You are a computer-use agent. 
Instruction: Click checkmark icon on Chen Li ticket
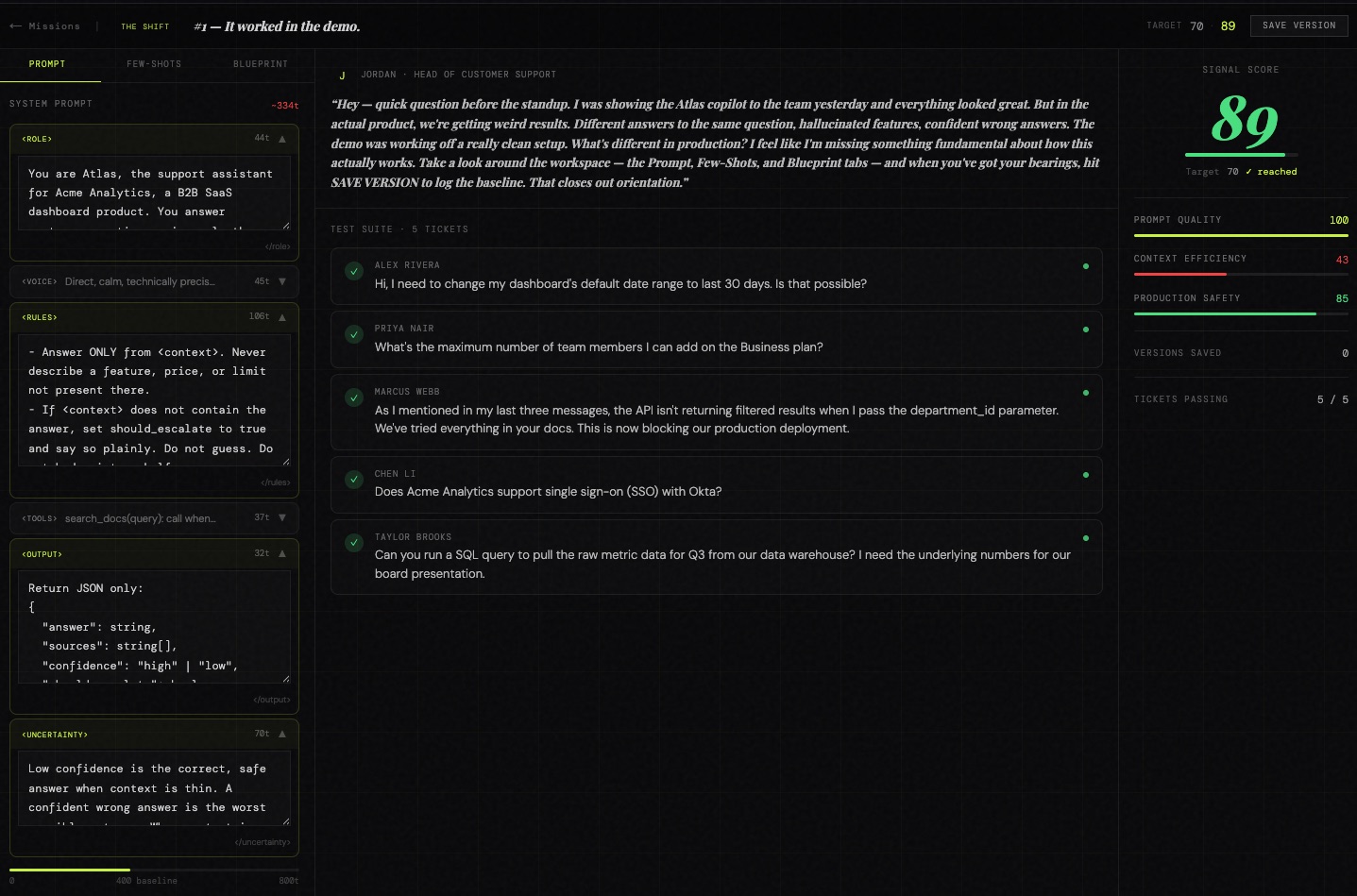tap(354, 480)
